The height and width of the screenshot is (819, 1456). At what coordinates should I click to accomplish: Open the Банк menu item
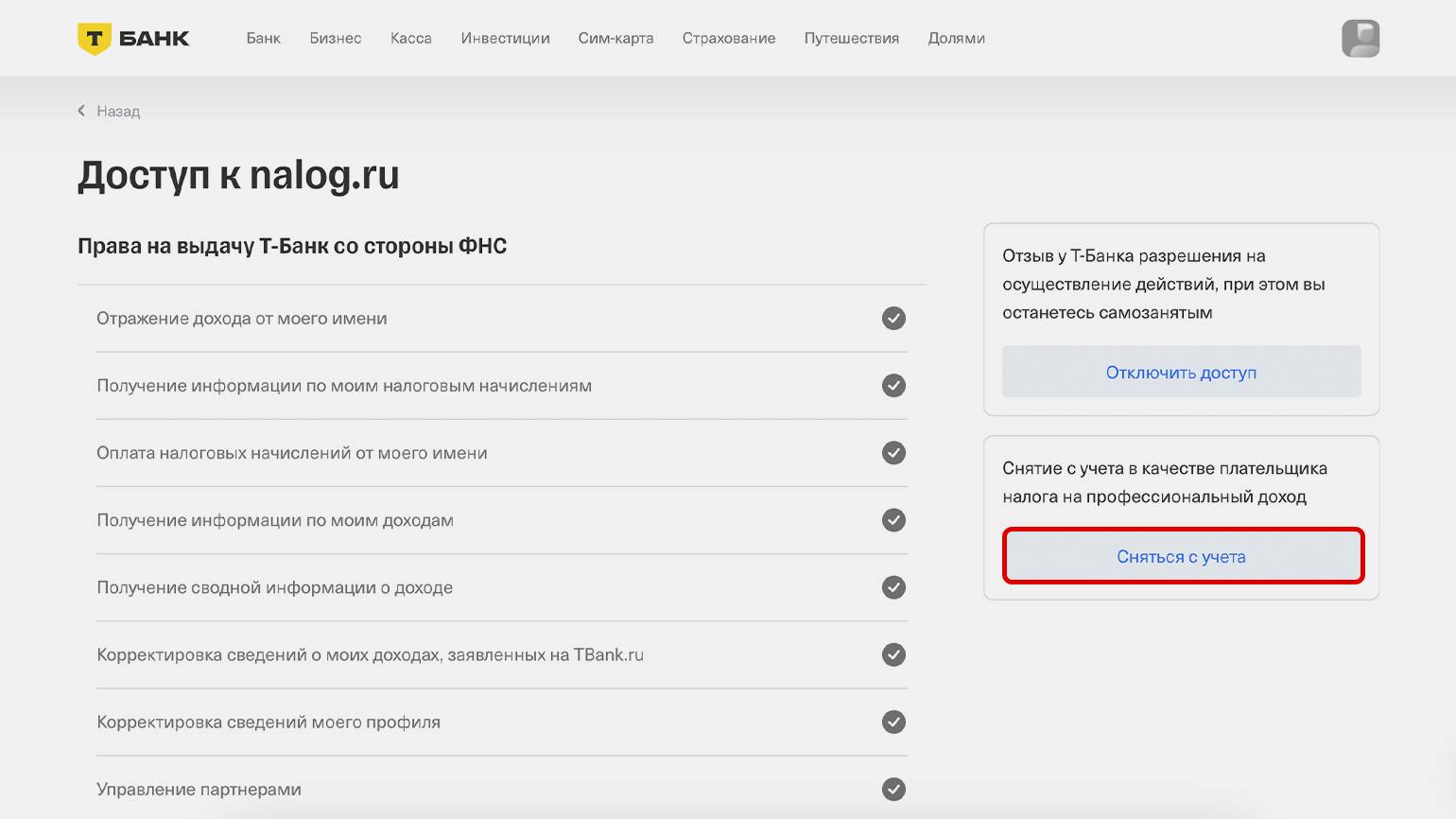coord(263,39)
